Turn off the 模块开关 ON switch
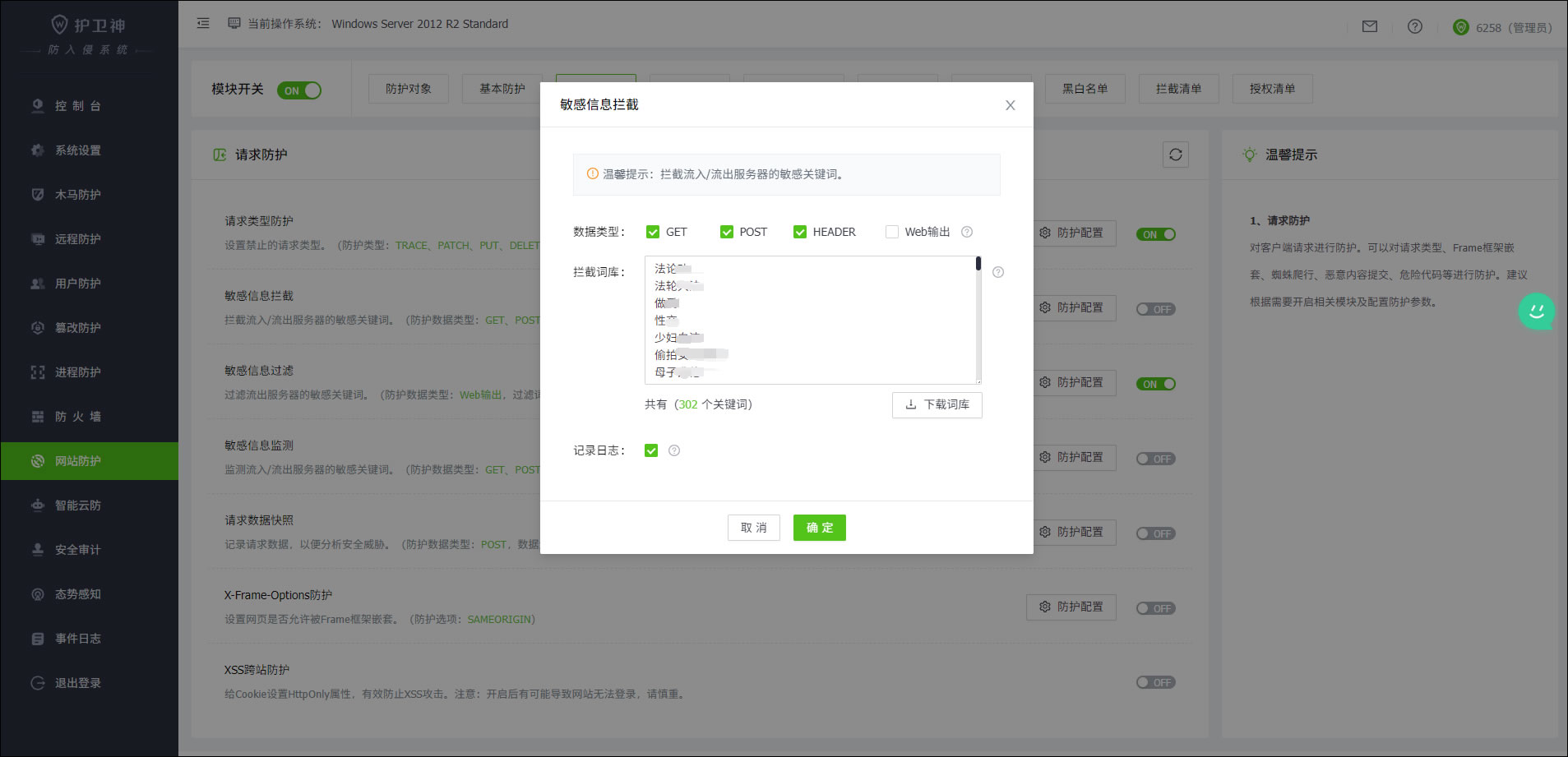Screen dimensions: 1568x757 coord(299,90)
